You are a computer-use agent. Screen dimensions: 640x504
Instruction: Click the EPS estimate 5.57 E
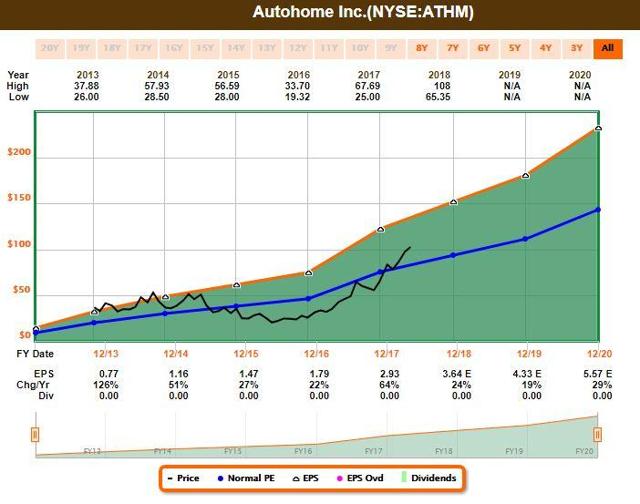(x=598, y=374)
